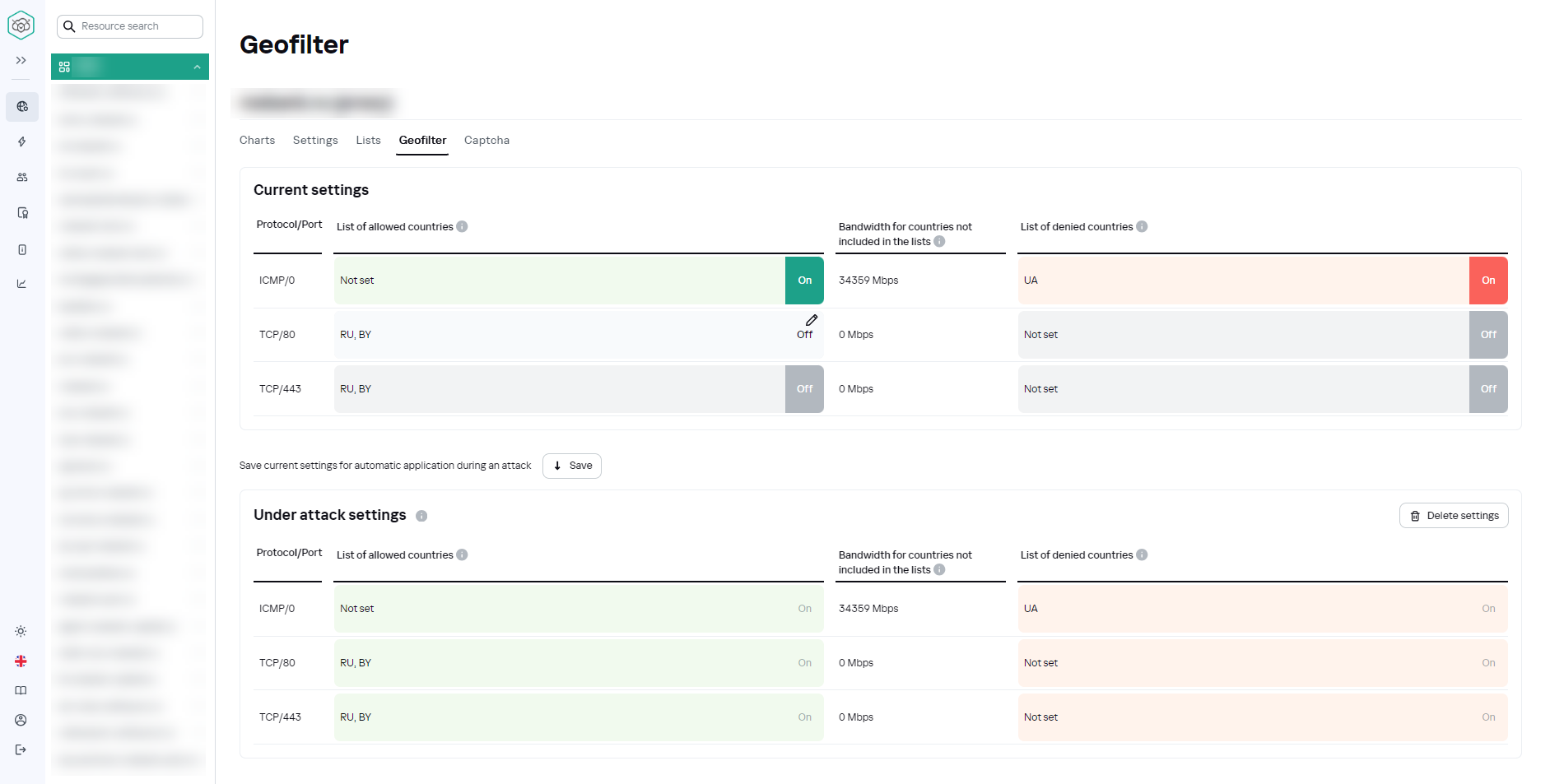Open the users group icon in sidebar

click(x=22, y=177)
